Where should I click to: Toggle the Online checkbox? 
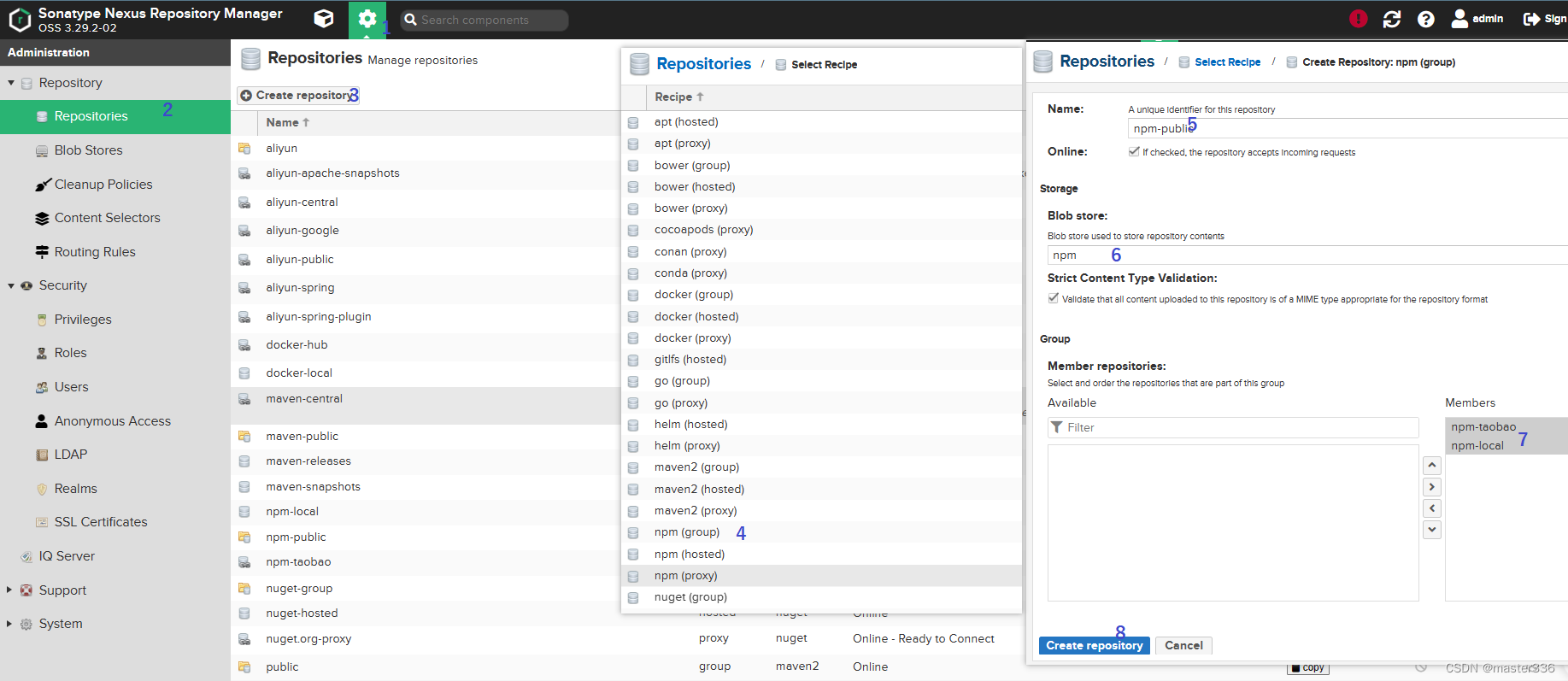click(1134, 152)
